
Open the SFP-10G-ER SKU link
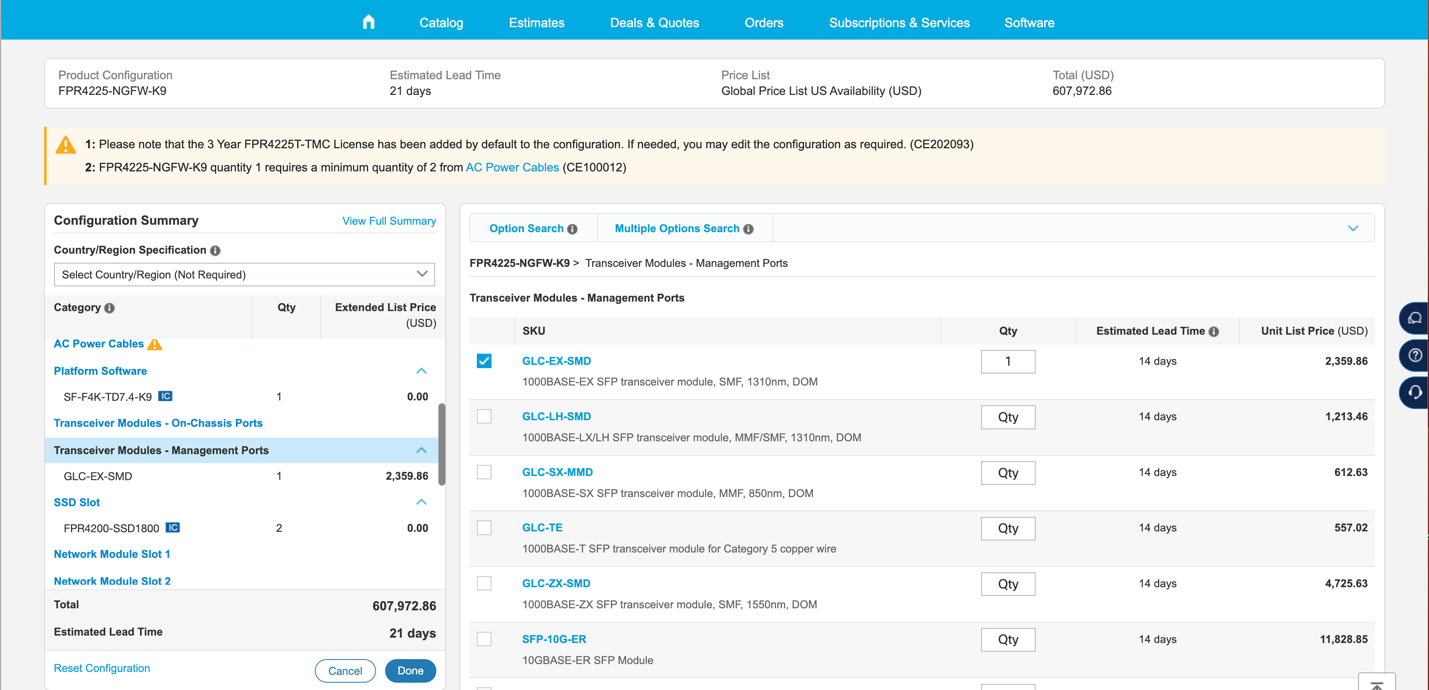coord(554,639)
